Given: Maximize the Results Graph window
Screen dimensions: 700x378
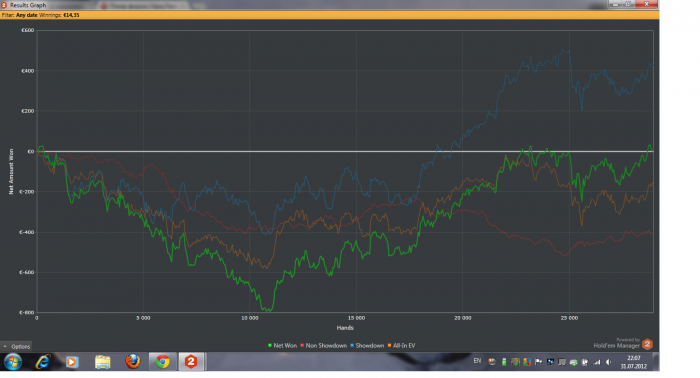Looking at the screenshot, I should tap(628, 4).
